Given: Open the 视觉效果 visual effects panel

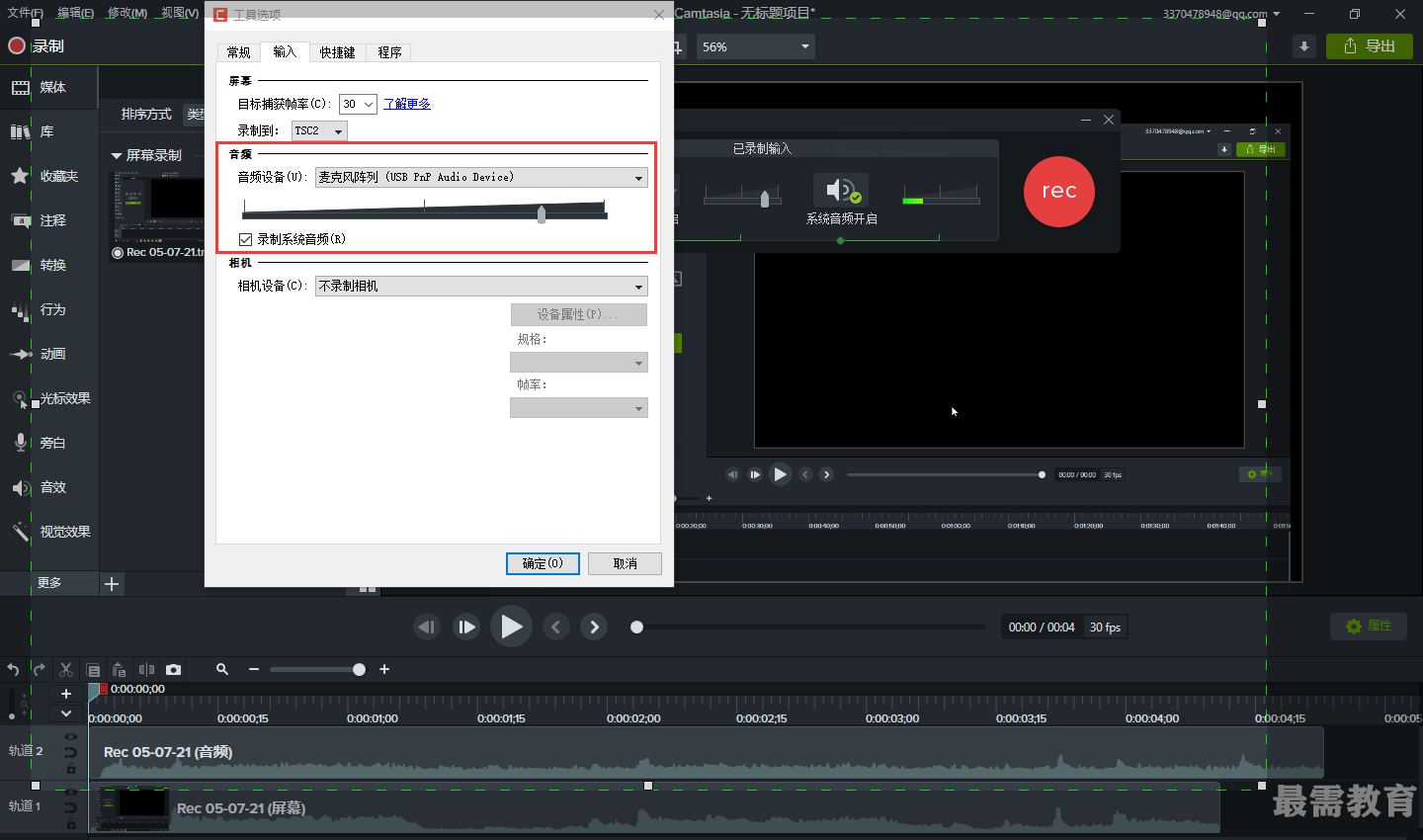Looking at the screenshot, I should click(x=49, y=532).
